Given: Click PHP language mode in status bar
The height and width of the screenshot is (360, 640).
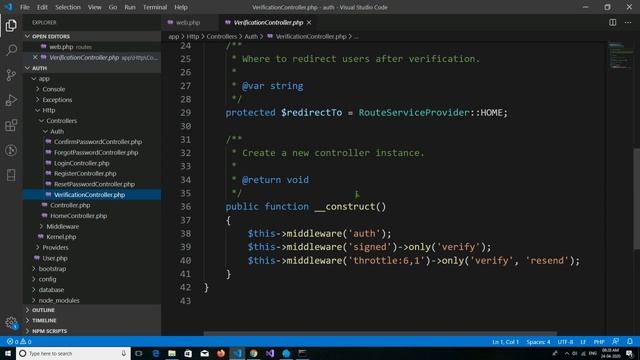Looking at the screenshot, I should point(599,342).
